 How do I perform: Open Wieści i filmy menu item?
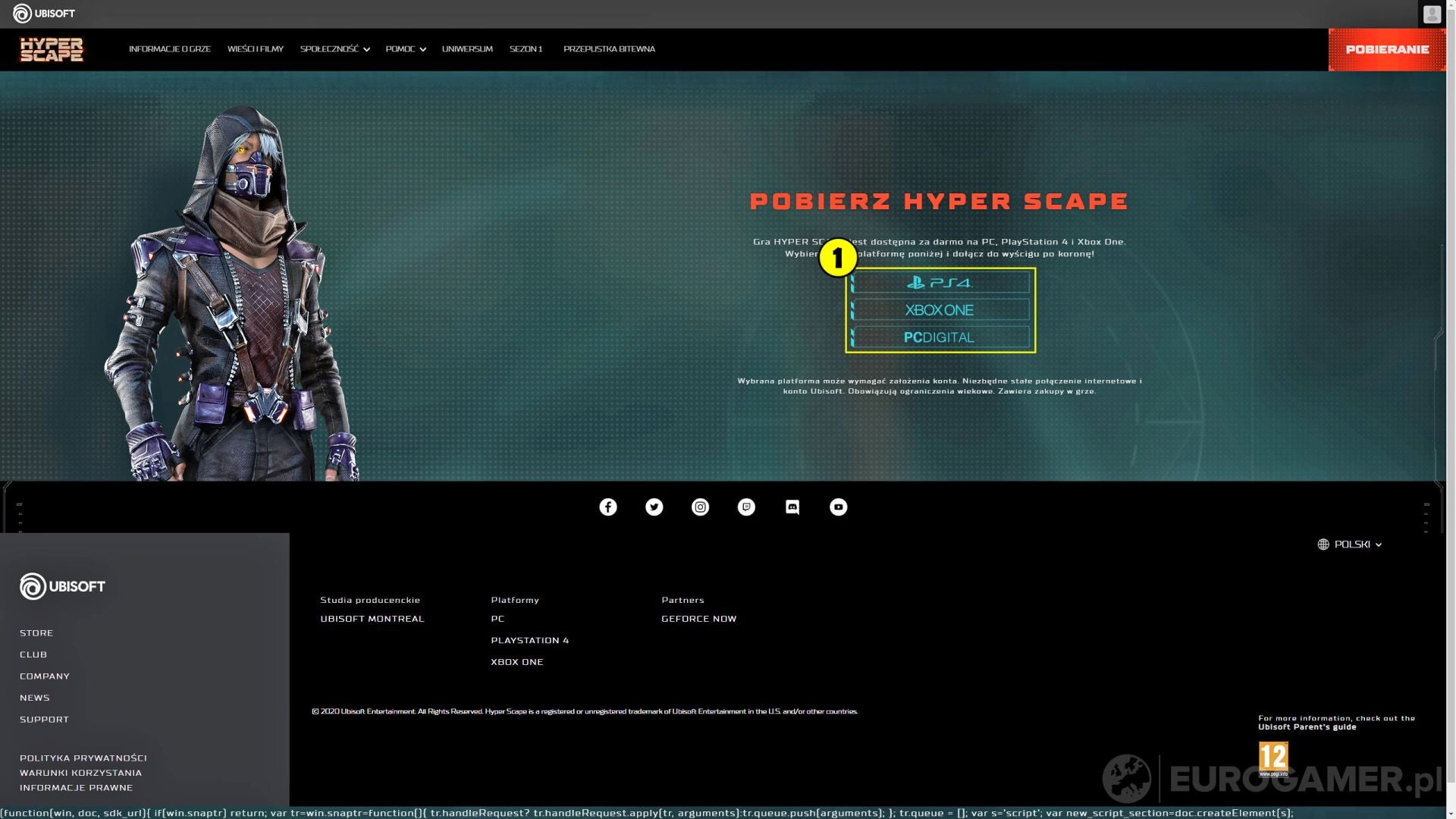click(256, 49)
